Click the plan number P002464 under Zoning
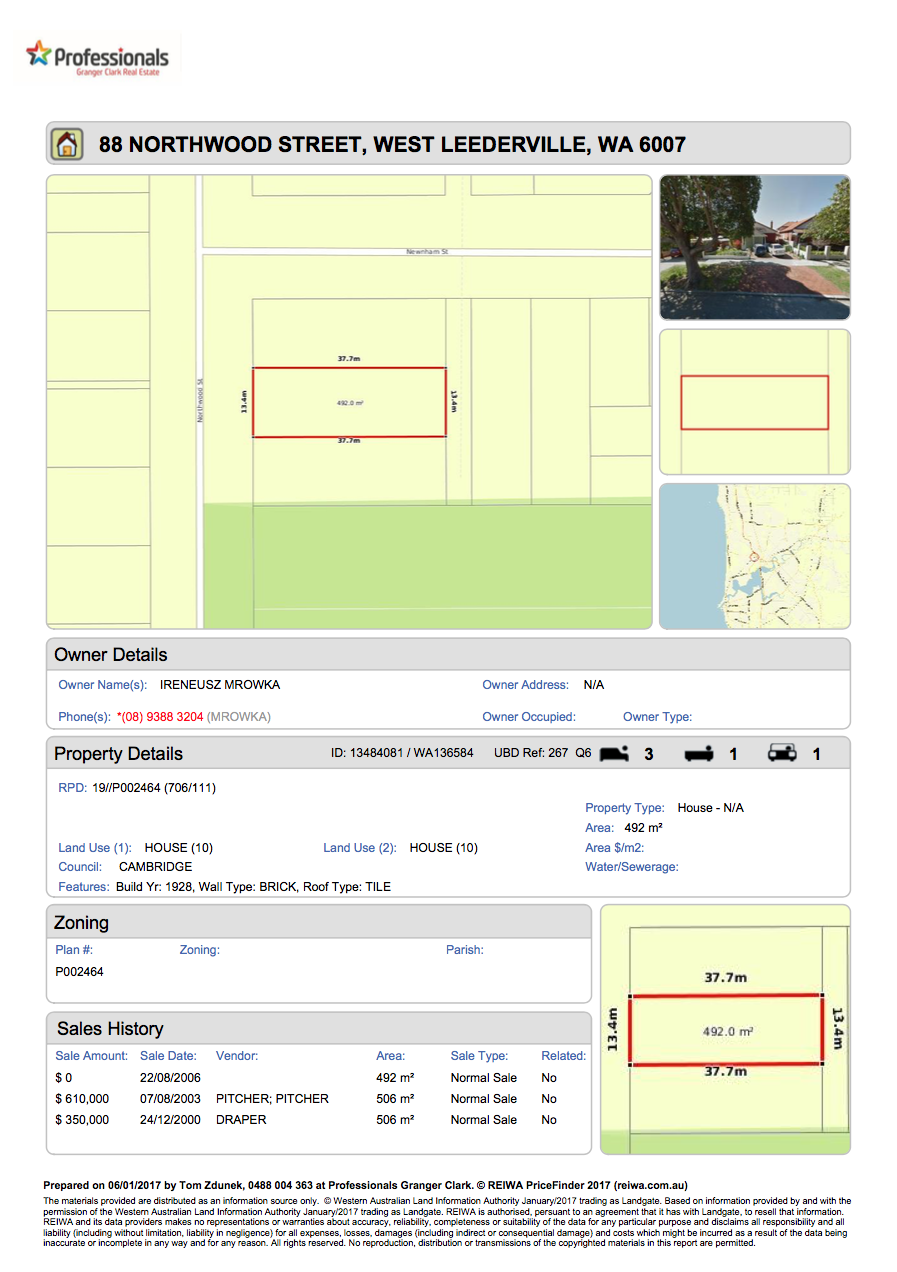 pos(79,972)
